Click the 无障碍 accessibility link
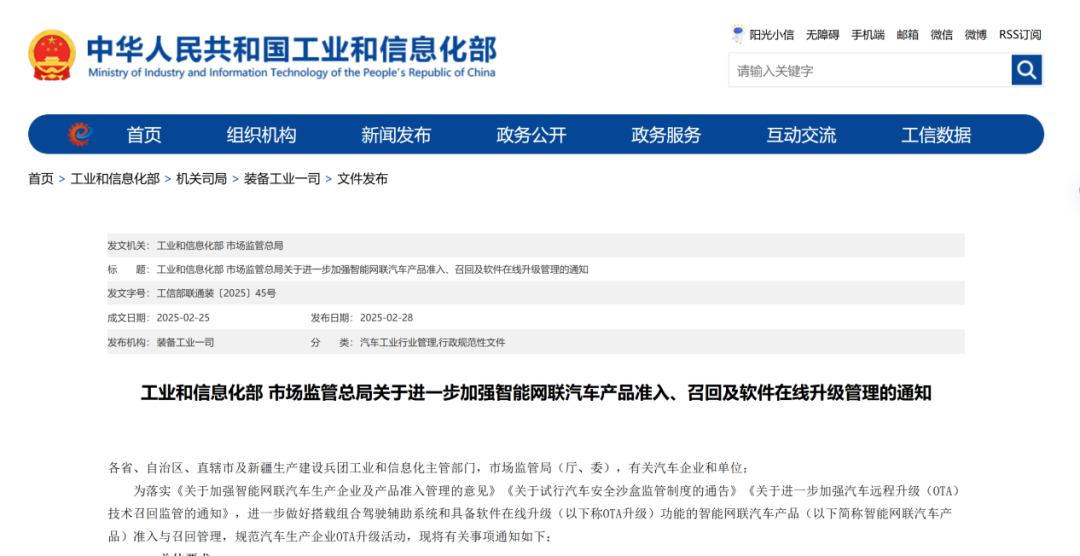 coord(822,35)
